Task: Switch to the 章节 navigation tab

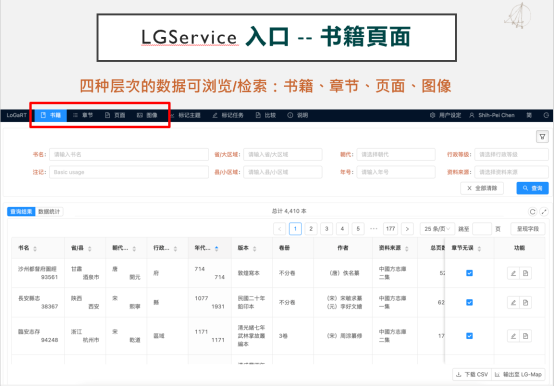Action: pos(83,115)
